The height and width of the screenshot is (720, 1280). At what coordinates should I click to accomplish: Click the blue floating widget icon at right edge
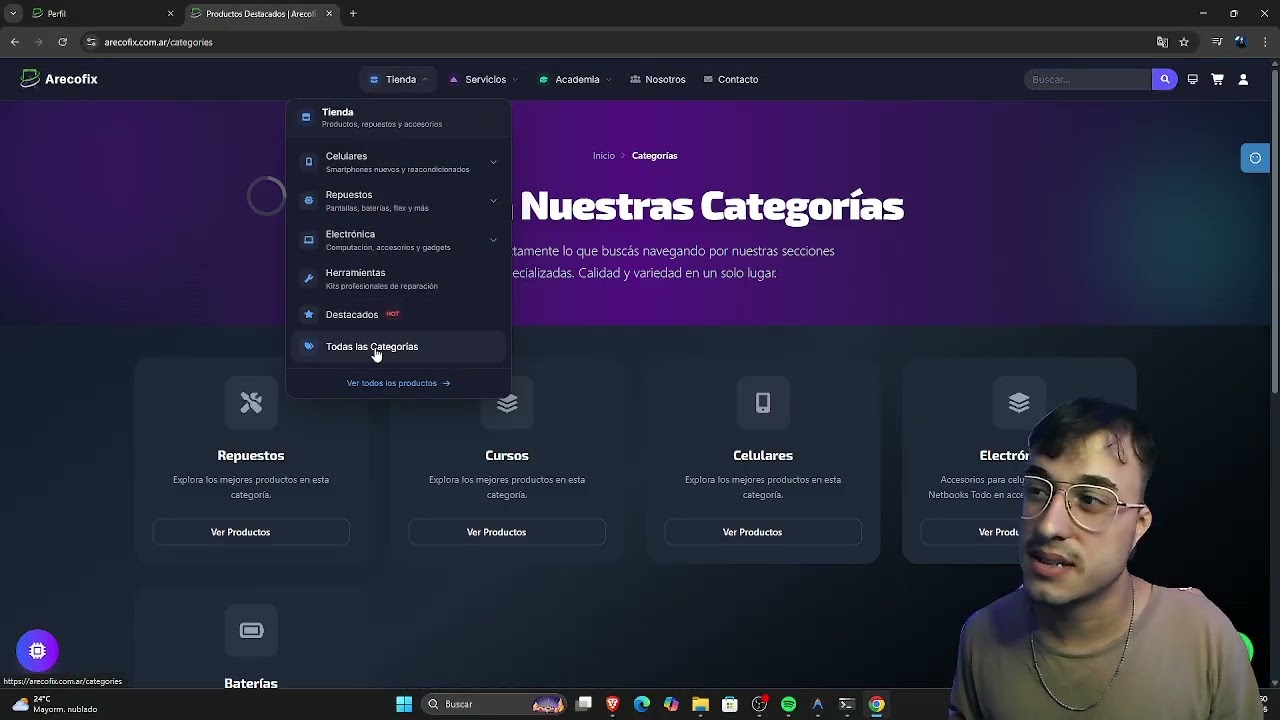(1255, 158)
